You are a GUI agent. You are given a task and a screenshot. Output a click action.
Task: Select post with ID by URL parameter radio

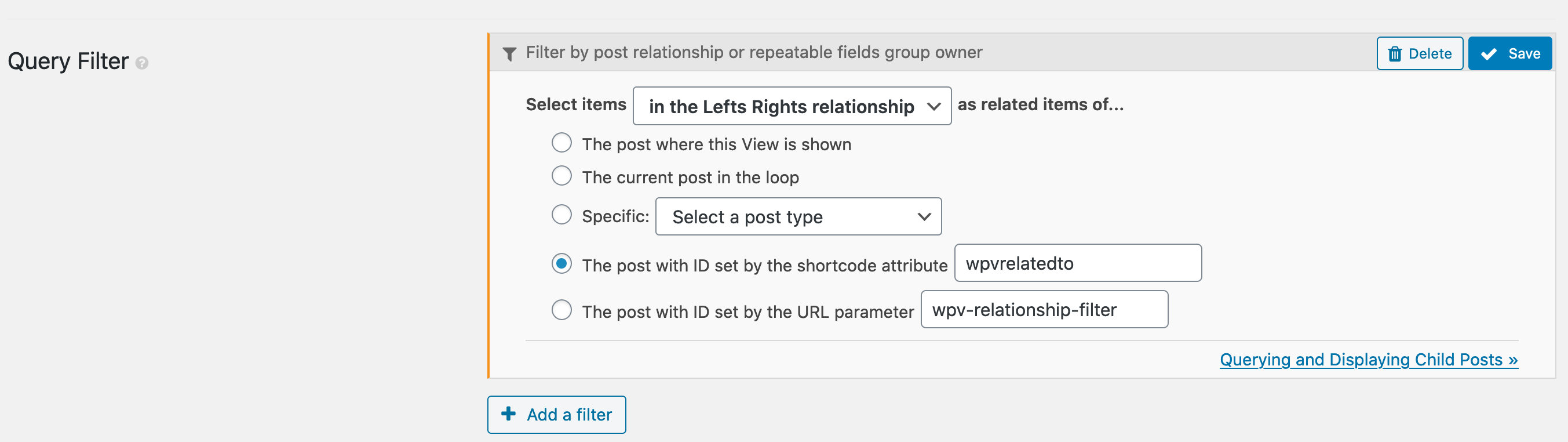[561, 310]
